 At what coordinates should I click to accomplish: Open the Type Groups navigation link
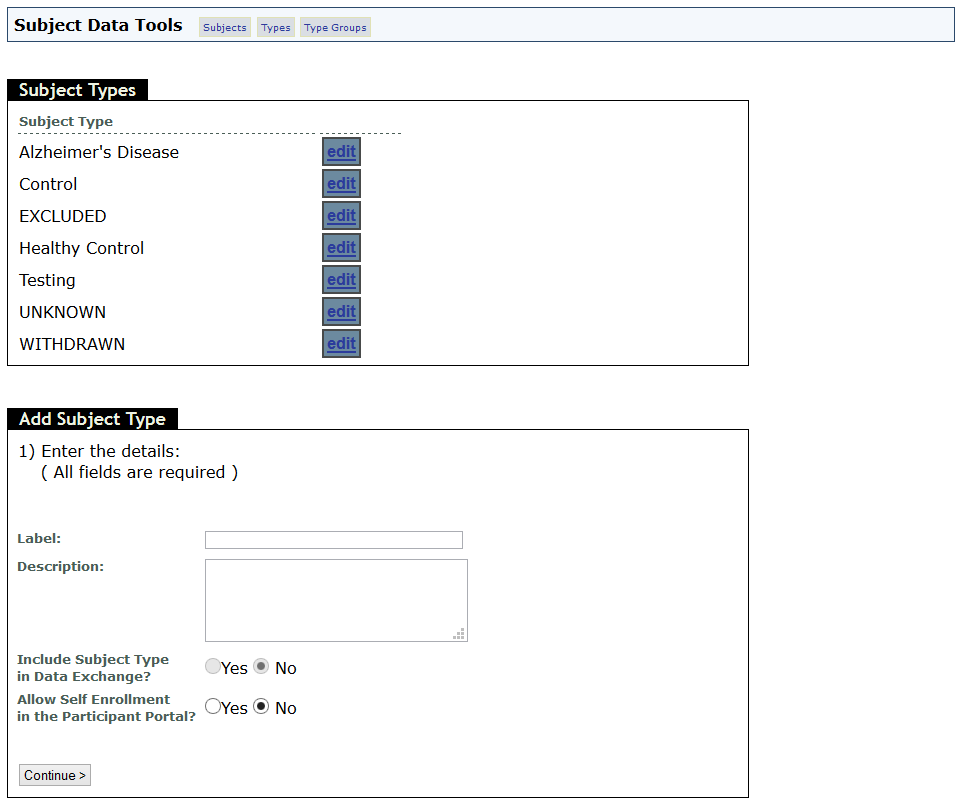click(x=335, y=27)
